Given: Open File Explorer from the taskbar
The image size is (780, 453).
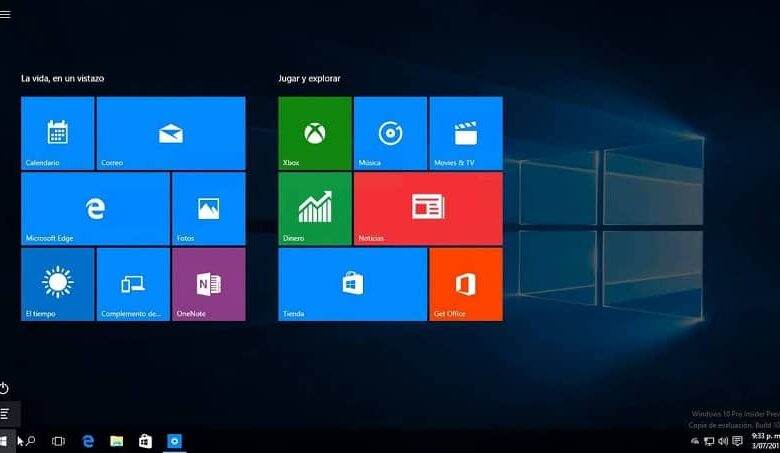Looking at the screenshot, I should tap(116, 441).
